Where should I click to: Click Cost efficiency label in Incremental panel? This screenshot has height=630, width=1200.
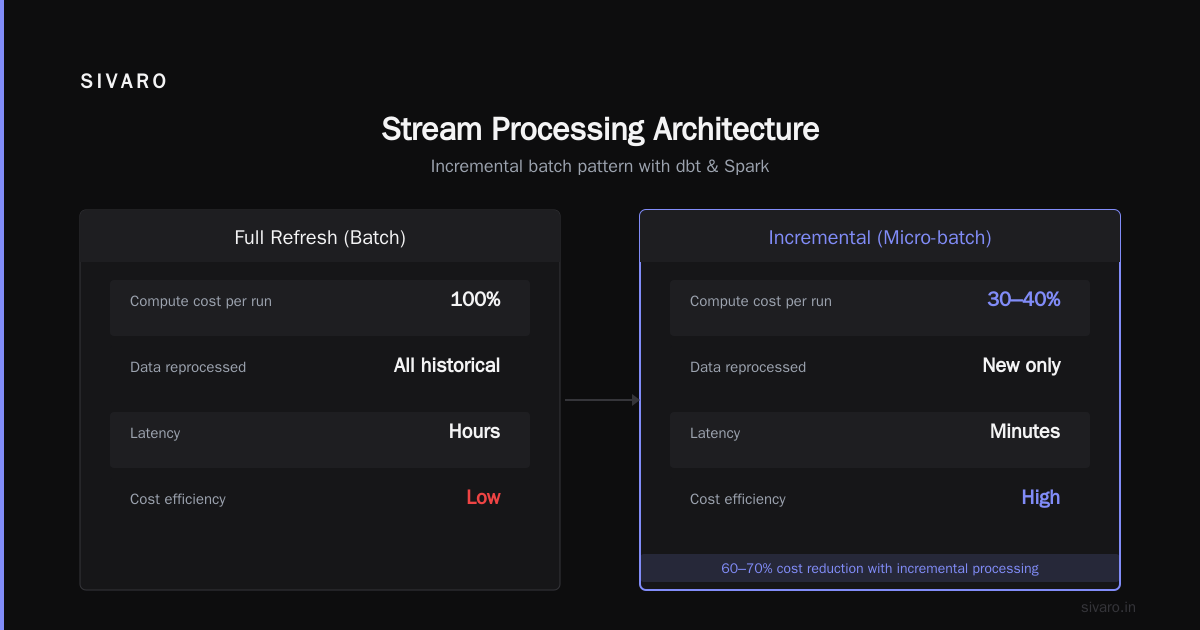[x=738, y=499]
